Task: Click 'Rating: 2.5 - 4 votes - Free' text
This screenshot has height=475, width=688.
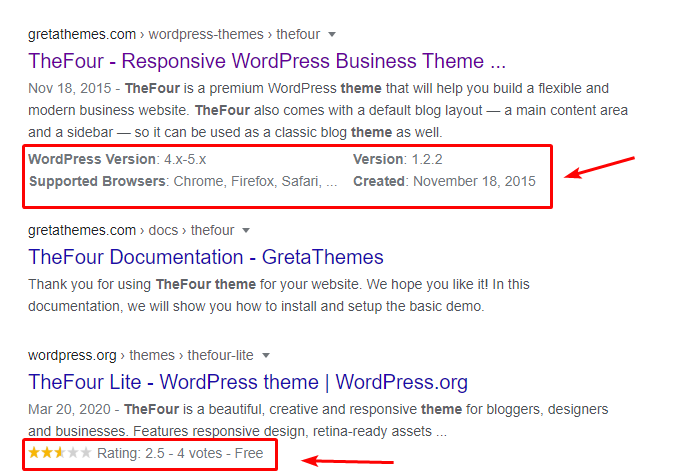Action: [x=180, y=453]
